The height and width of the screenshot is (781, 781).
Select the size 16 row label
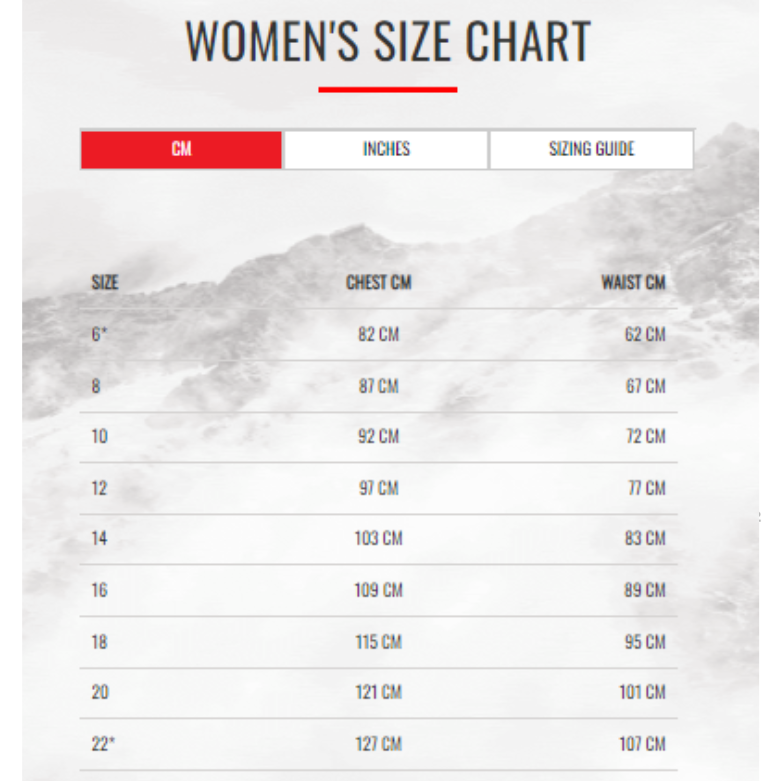coord(100,590)
